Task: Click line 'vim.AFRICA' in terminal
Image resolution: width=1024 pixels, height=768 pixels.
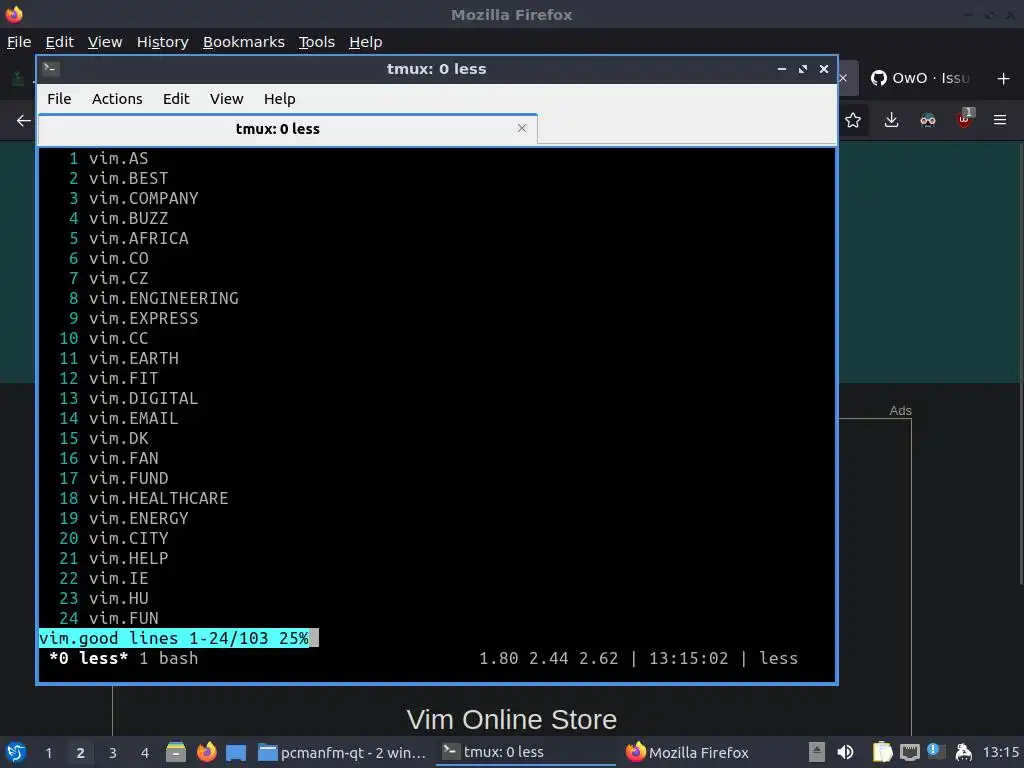Action: pyautogui.click(x=138, y=238)
